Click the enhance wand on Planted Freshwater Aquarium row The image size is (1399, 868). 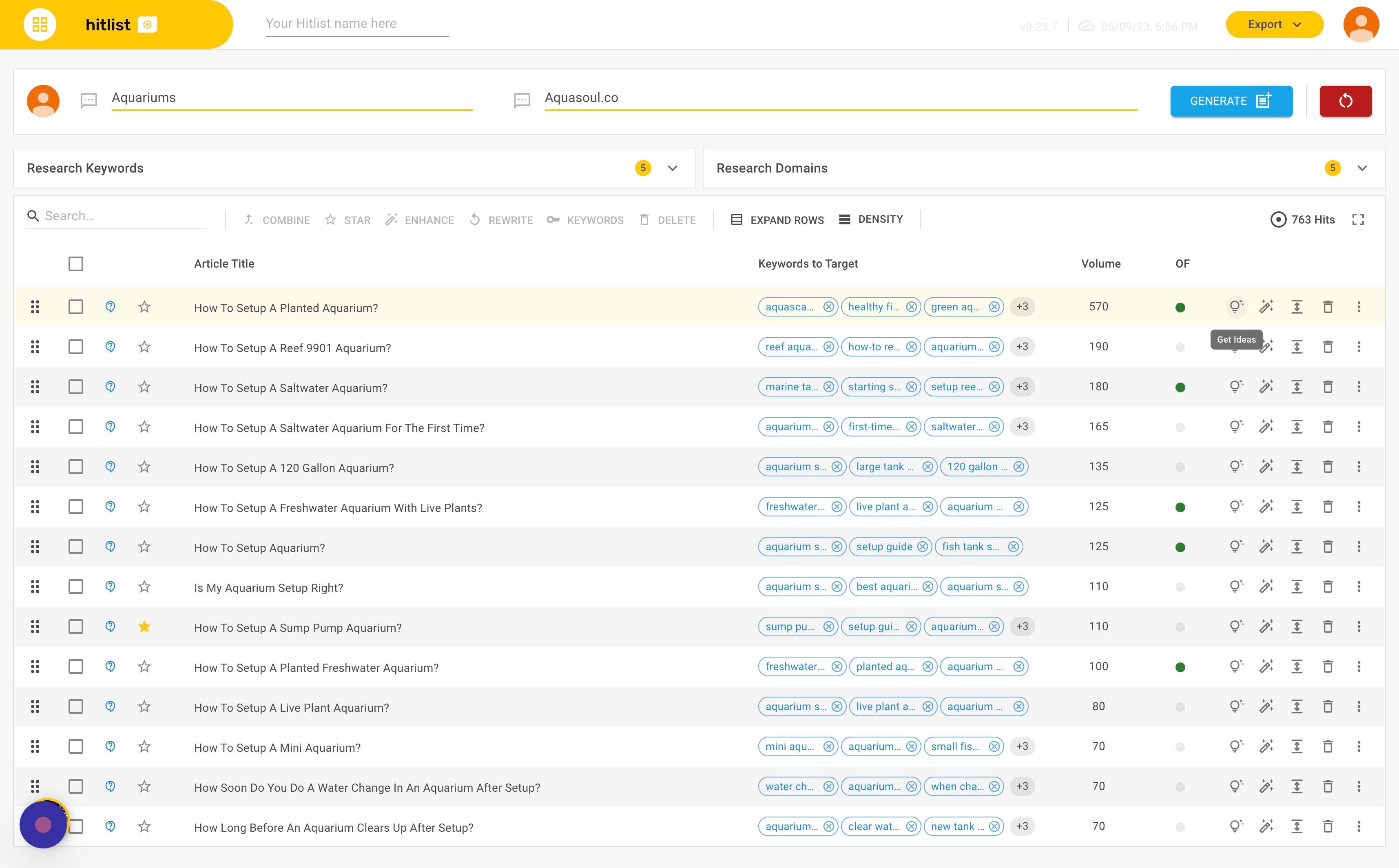[x=1266, y=666]
